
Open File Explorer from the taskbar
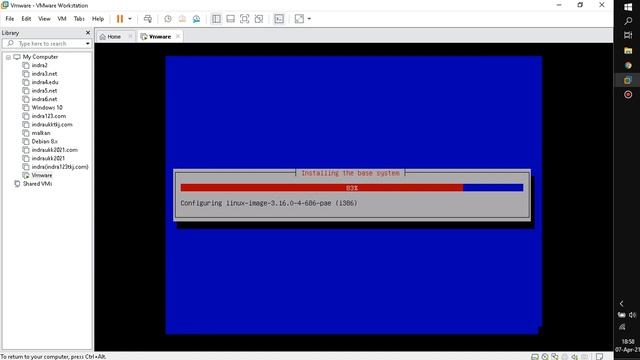(x=628, y=51)
